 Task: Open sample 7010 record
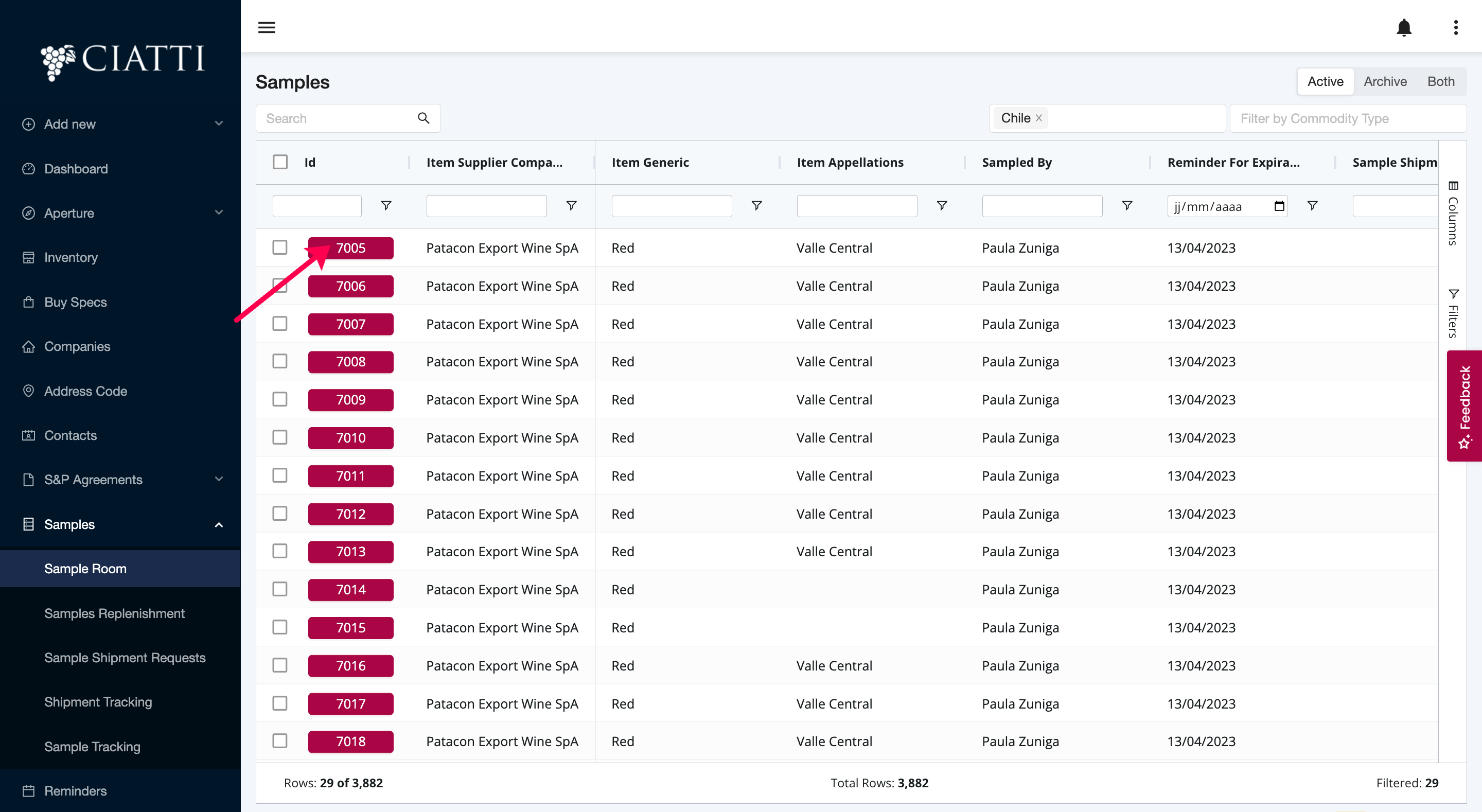coord(350,438)
